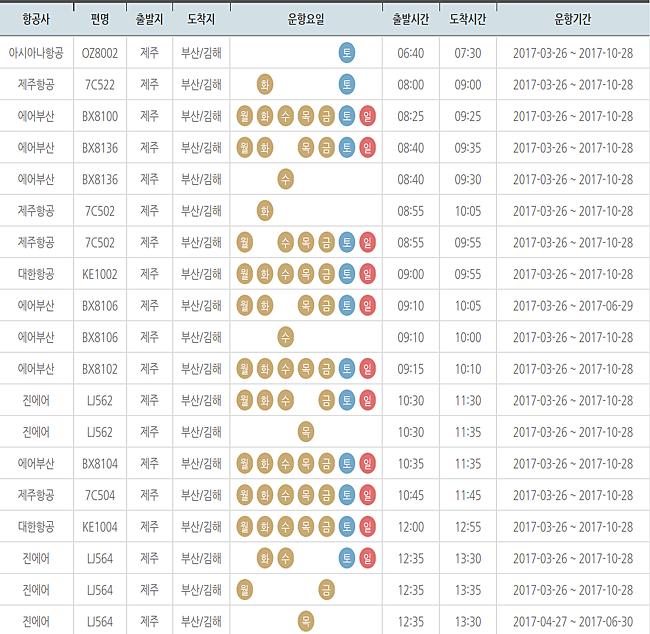The width and height of the screenshot is (650, 634).
Task: Click flight number 7C504
Action: 100,495
